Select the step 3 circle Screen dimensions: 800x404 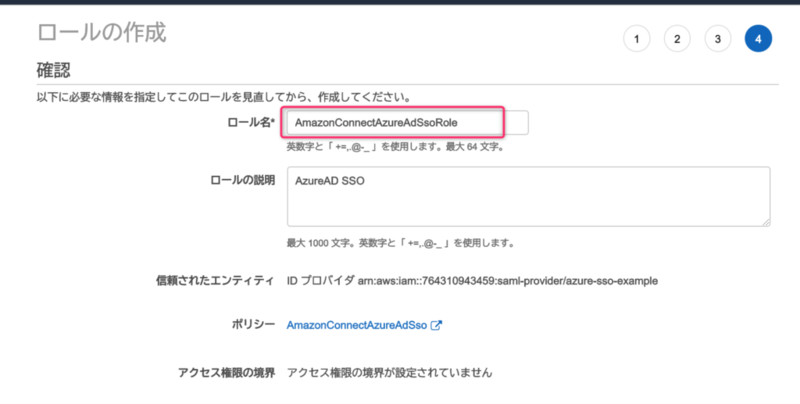pos(717,39)
